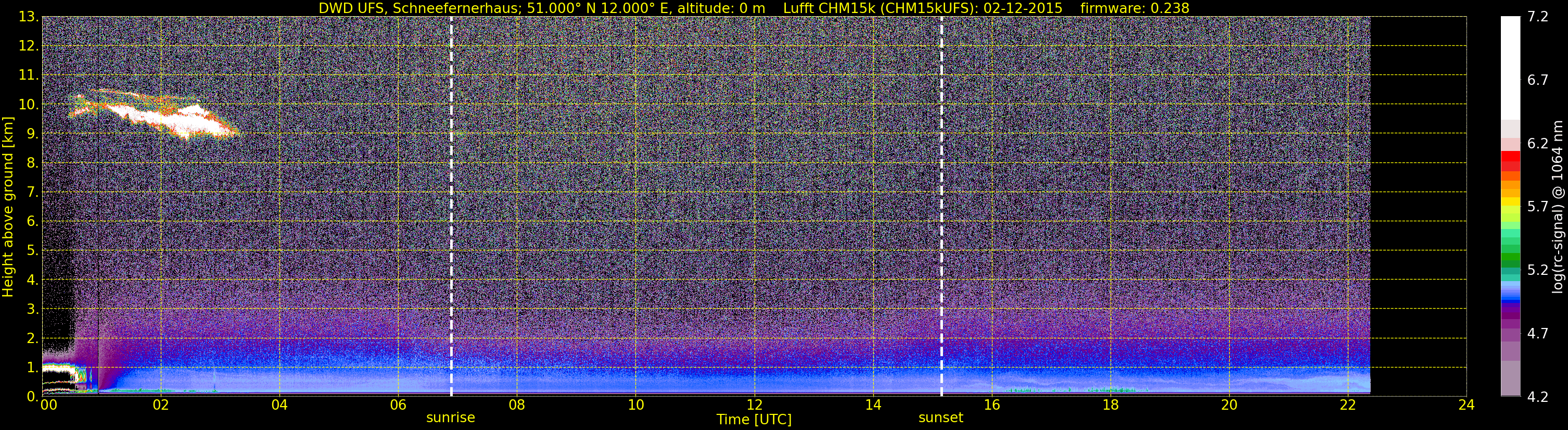Click the 'Time [UTC]' axis label
The image size is (1568, 430).
[x=754, y=419]
